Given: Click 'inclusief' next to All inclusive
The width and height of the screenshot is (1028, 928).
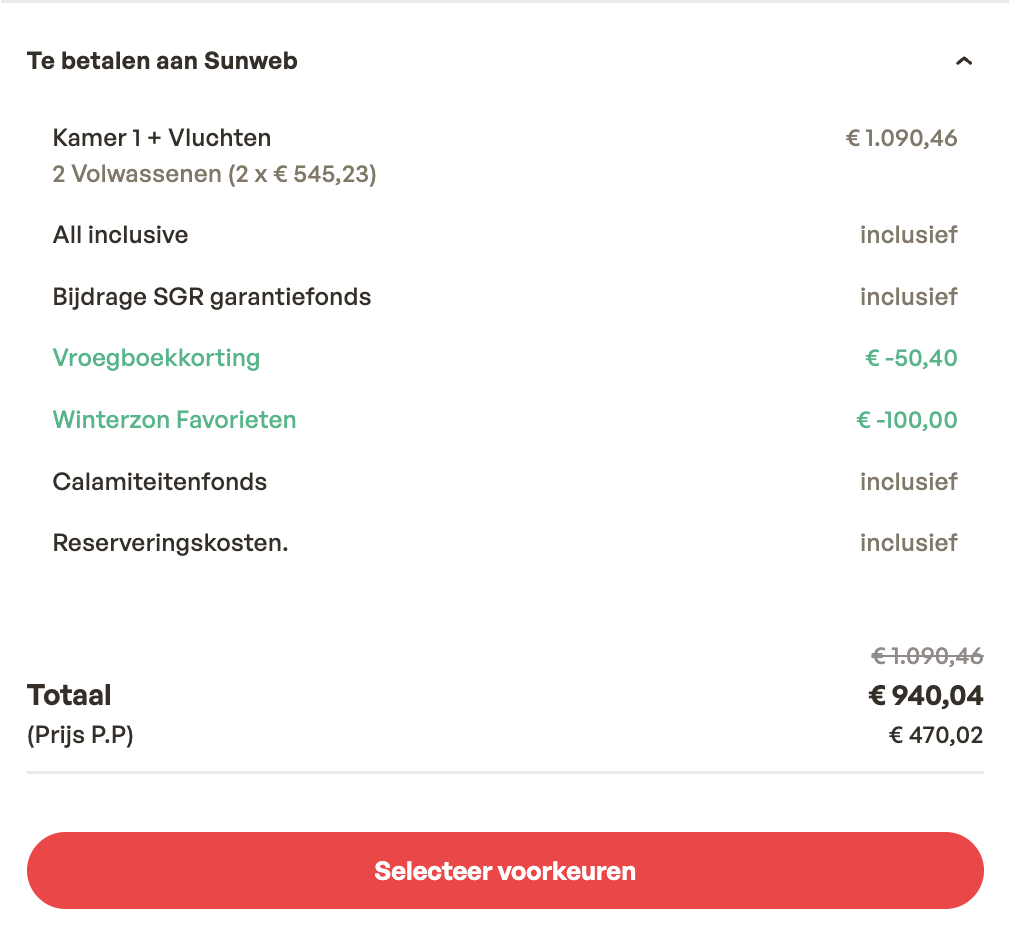Looking at the screenshot, I should coord(908,236).
